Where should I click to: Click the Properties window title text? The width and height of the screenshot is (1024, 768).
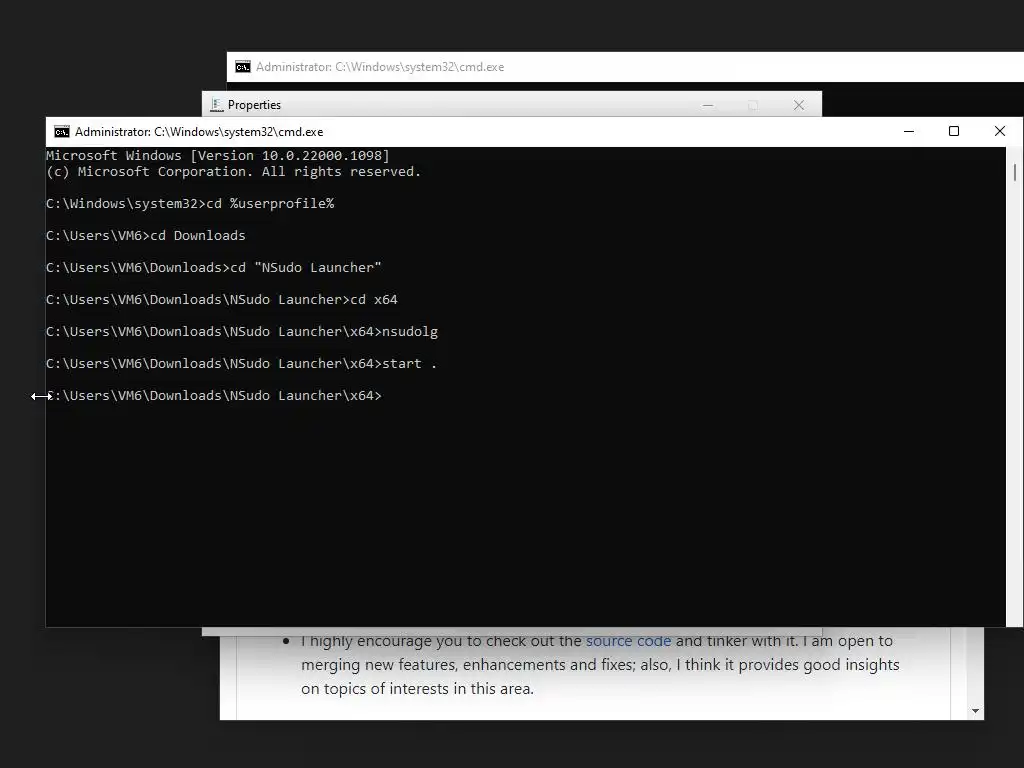point(254,105)
